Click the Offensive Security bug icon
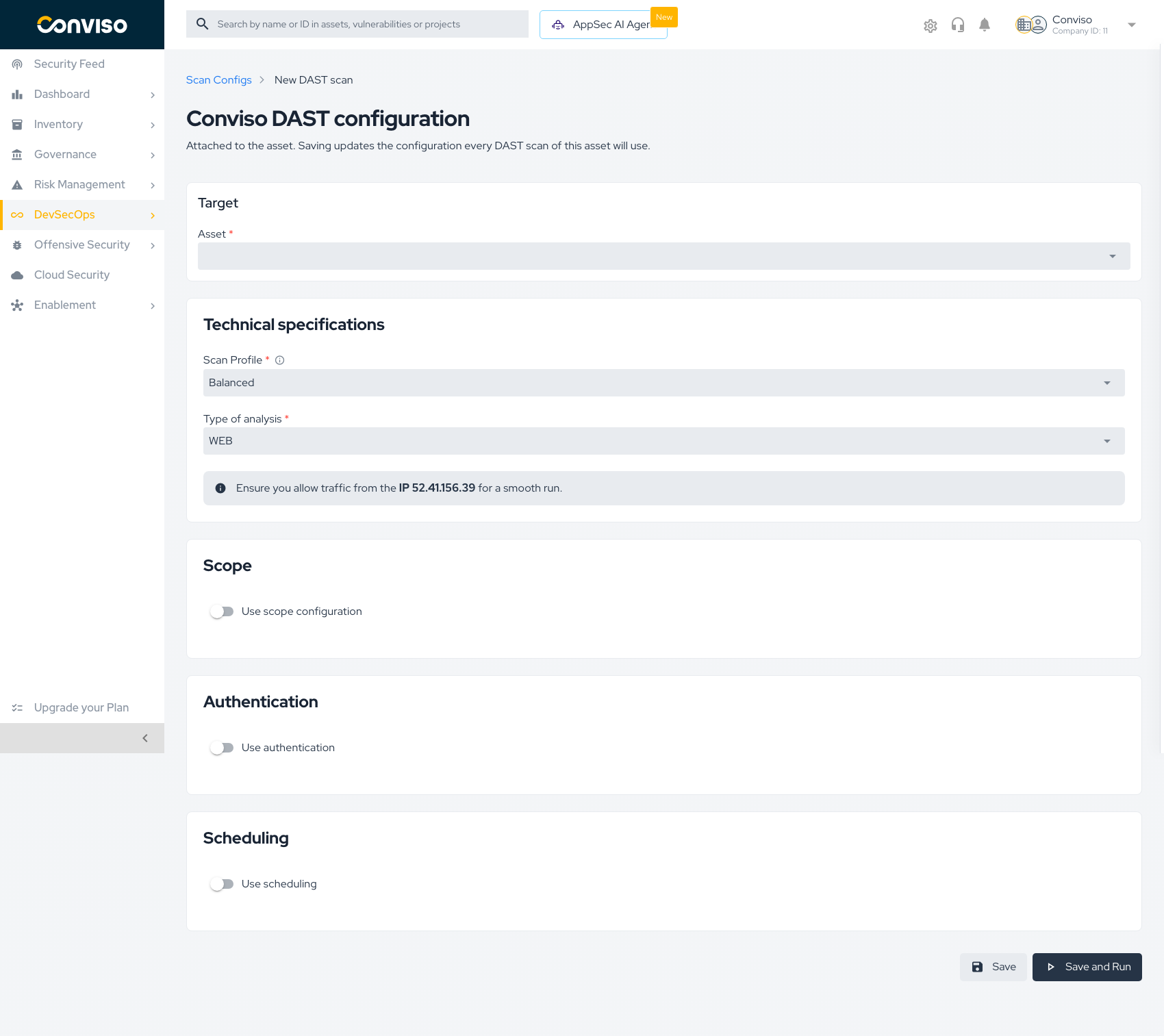 tap(17, 245)
